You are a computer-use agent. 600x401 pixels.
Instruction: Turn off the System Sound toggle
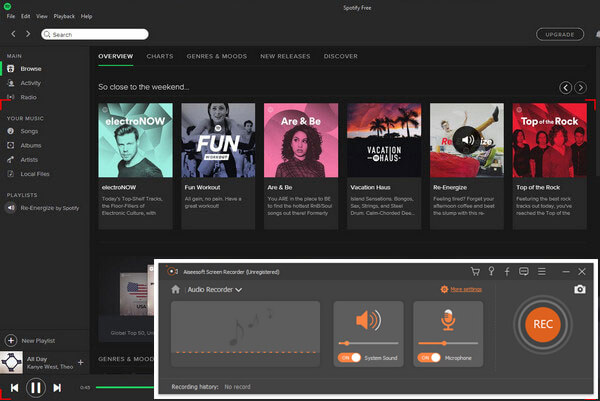click(x=349, y=358)
